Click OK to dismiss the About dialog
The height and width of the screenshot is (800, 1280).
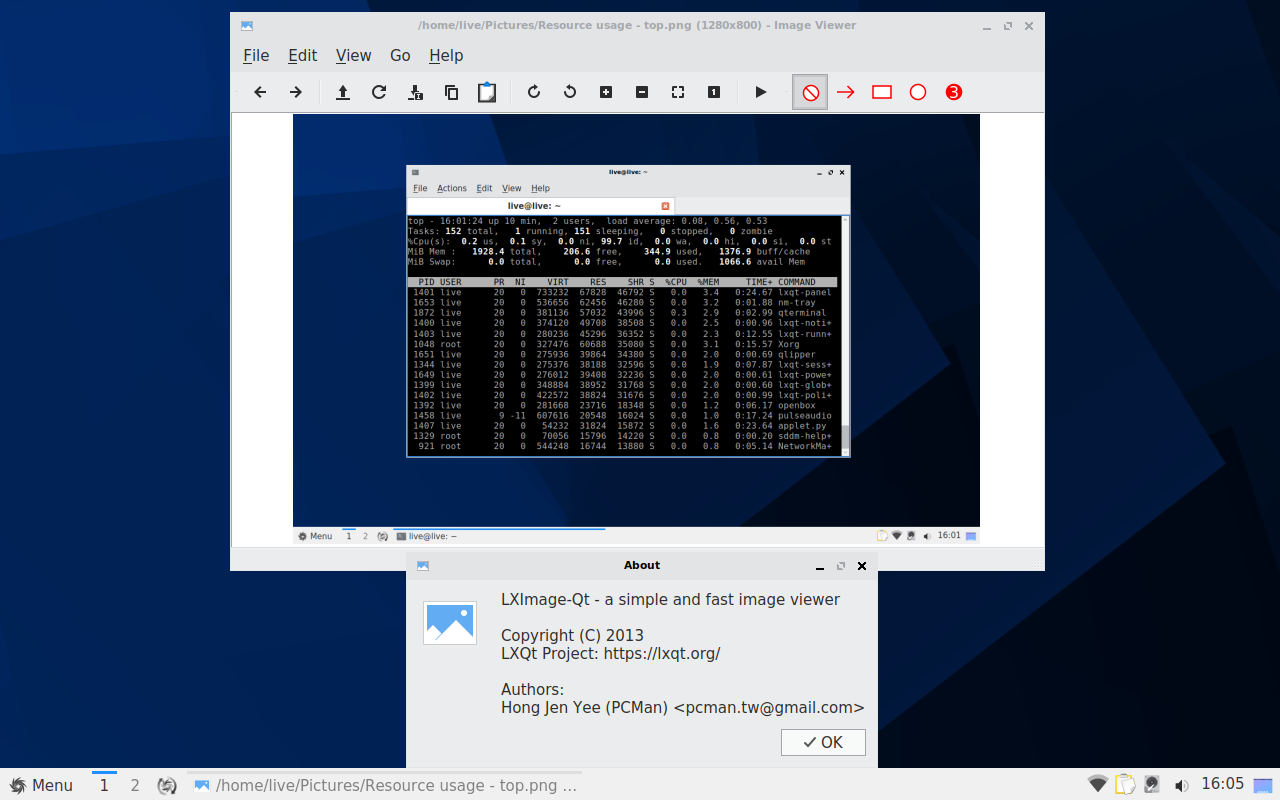click(x=822, y=742)
